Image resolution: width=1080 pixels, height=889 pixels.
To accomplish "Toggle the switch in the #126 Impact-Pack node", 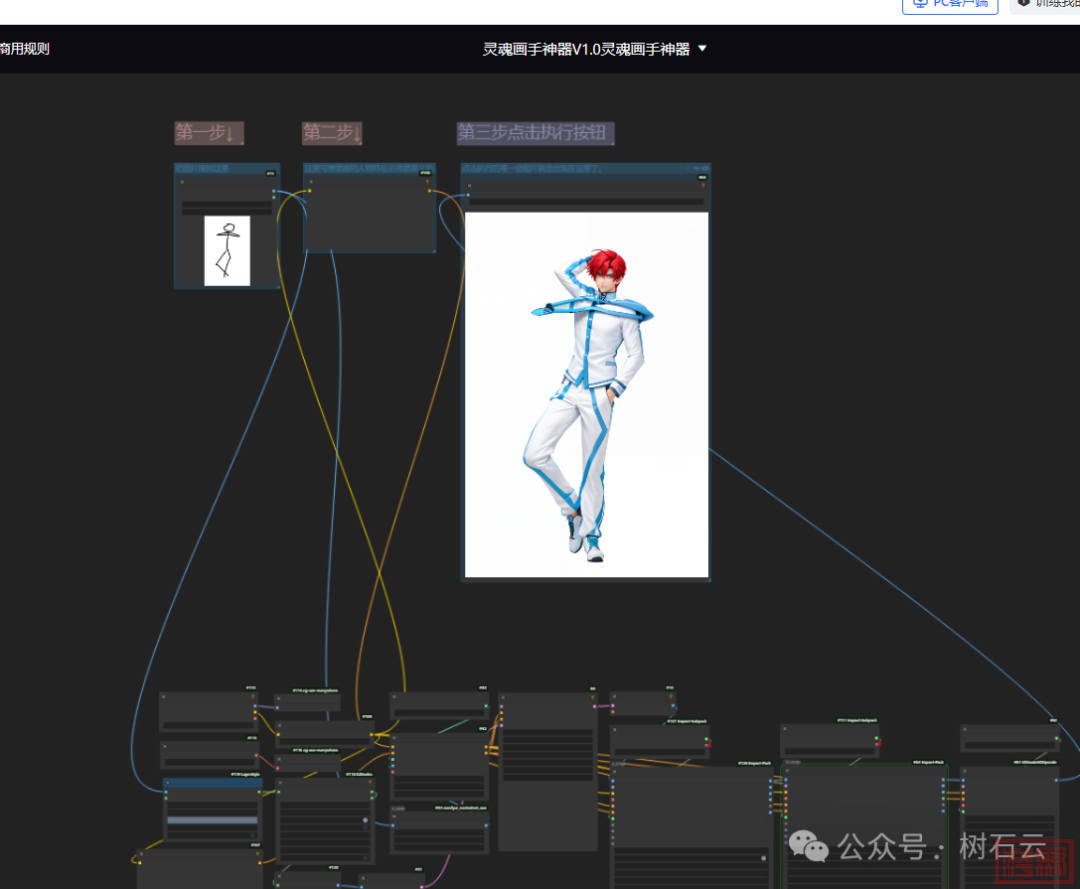I will point(763,858).
